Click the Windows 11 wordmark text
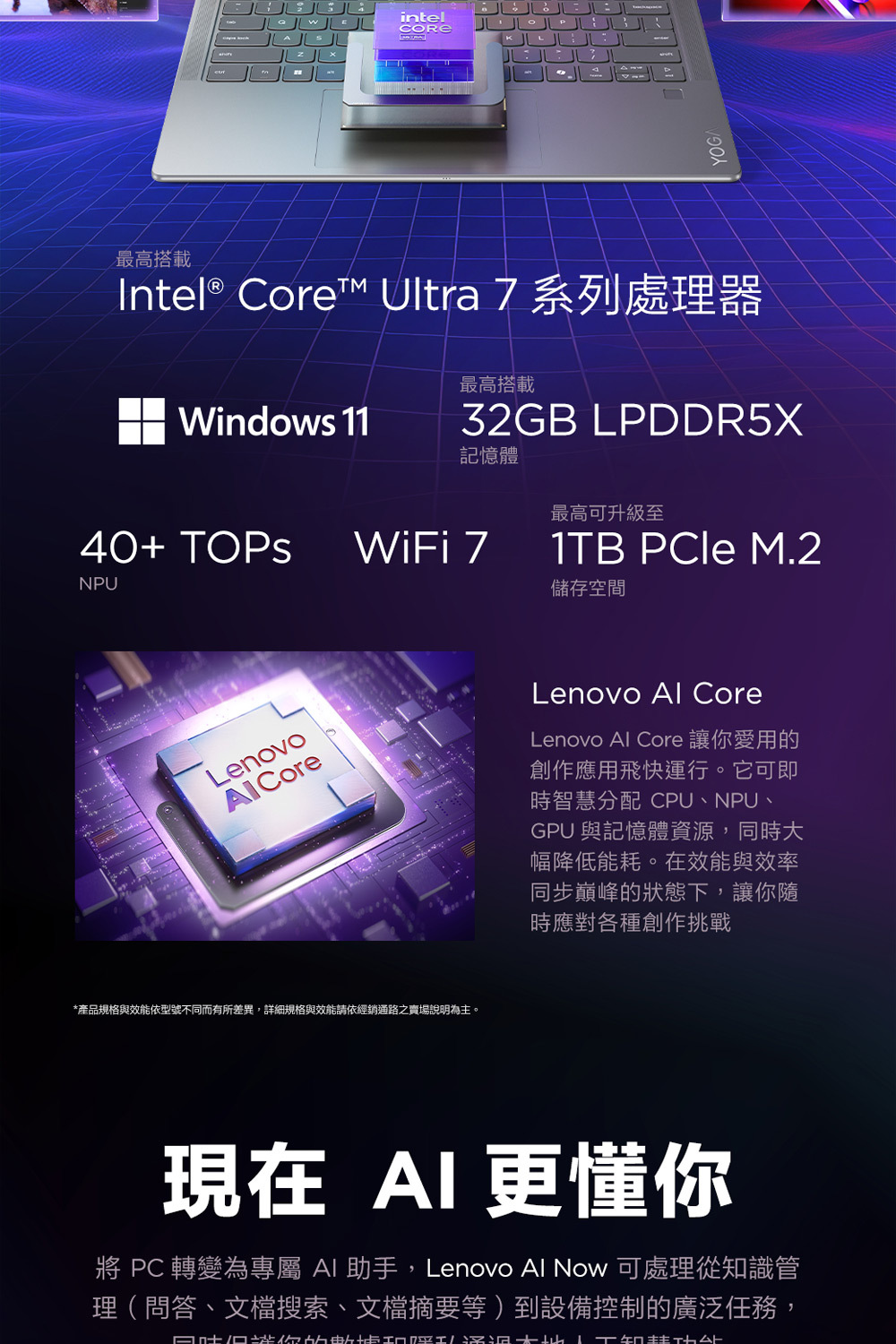Image resolution: width=896 pixels, height=1344 pixels. tap(274, 421)
